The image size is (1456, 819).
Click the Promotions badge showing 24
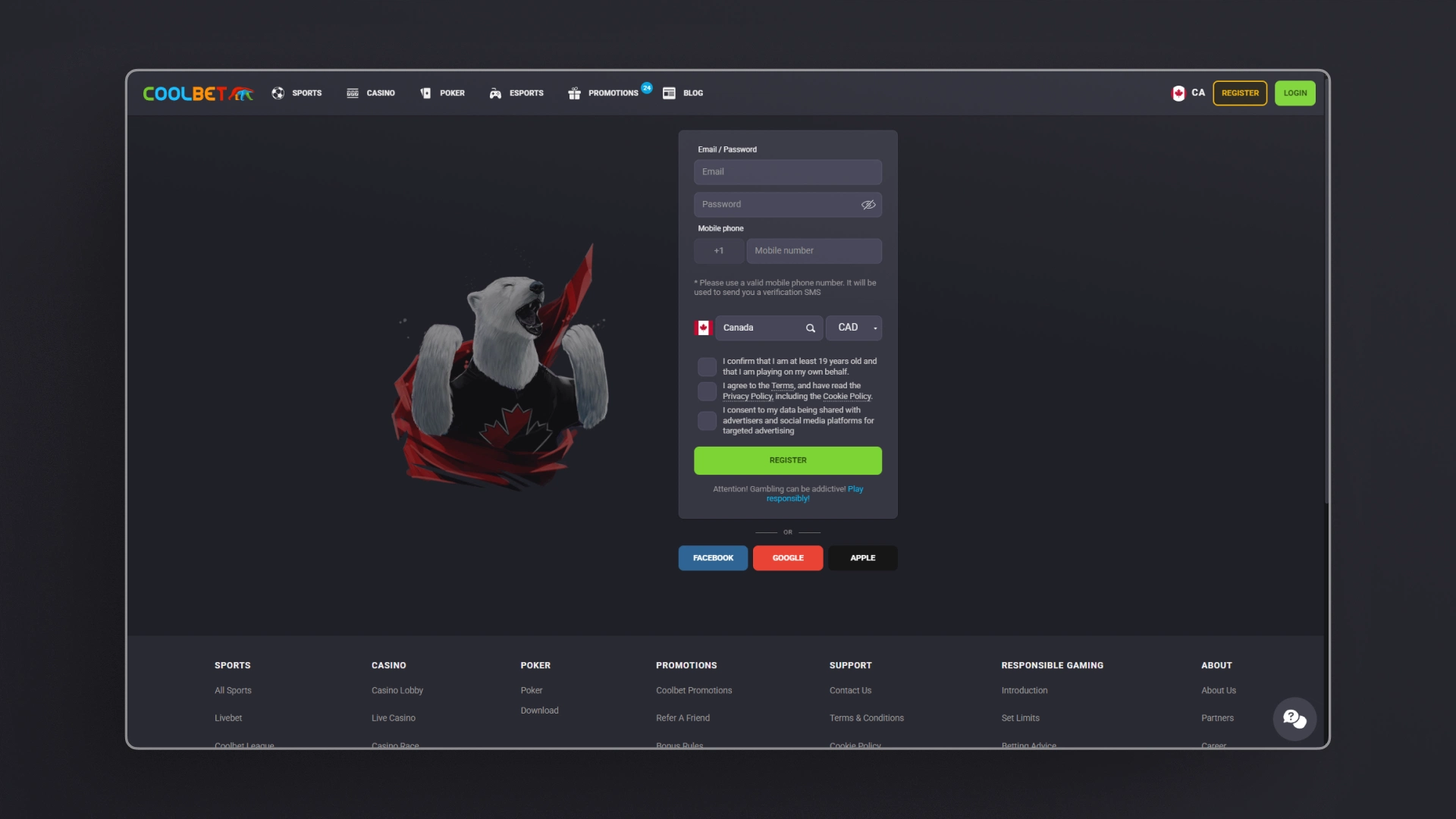[x=647, y=88]
